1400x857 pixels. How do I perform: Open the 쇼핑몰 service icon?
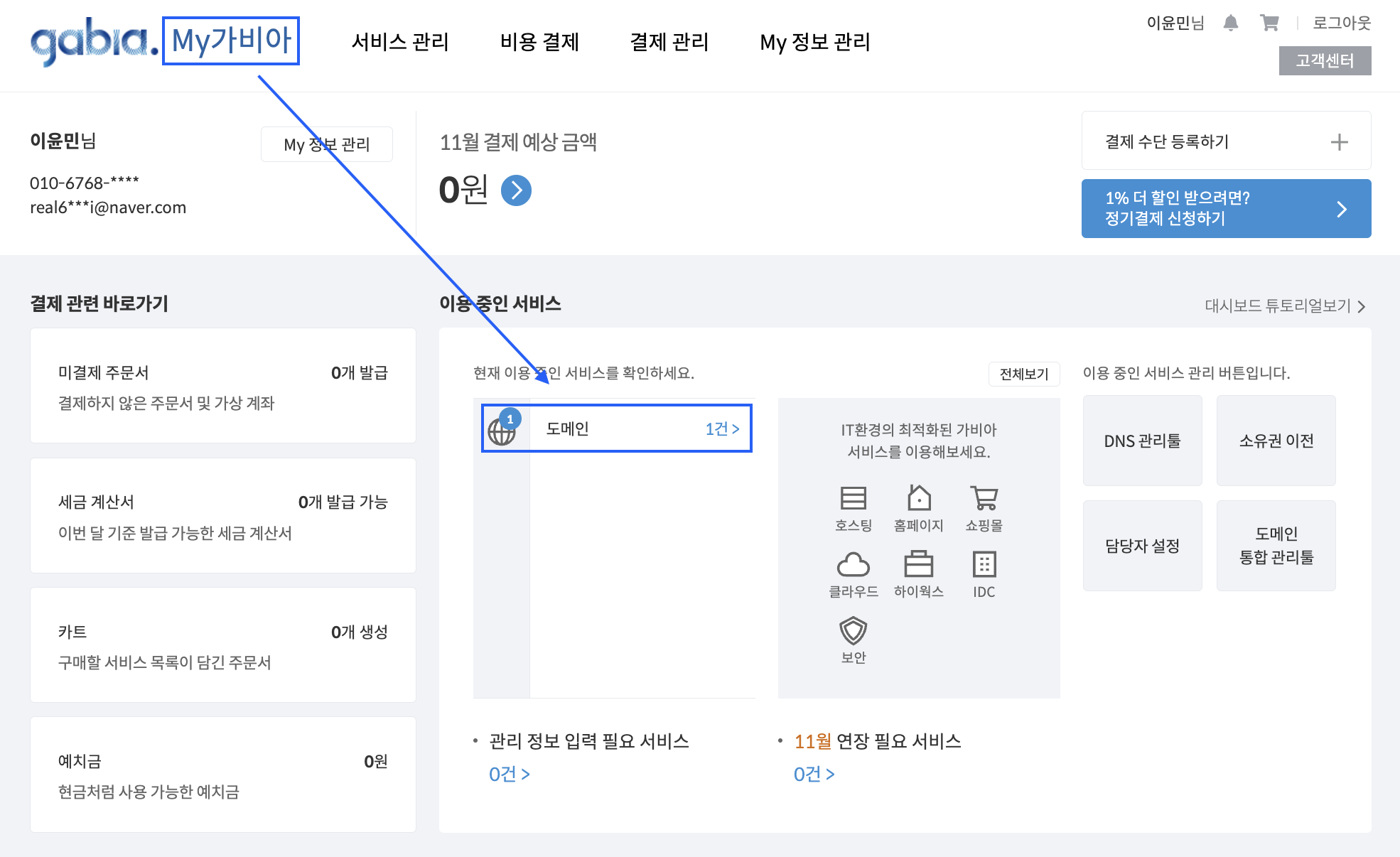click(984, 510)
